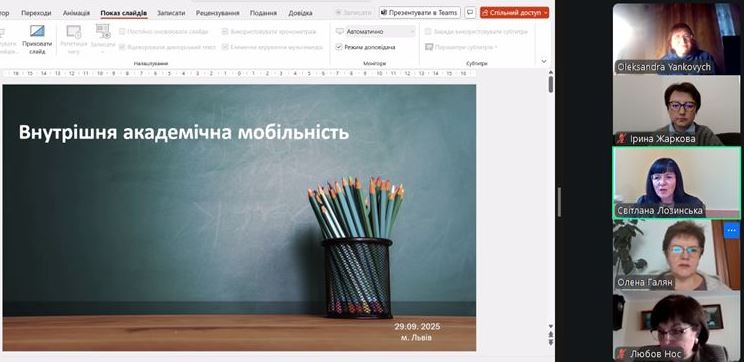Click the scroll down arrow beside slide
Screen dimensions: 744x362
click(550, 326)
